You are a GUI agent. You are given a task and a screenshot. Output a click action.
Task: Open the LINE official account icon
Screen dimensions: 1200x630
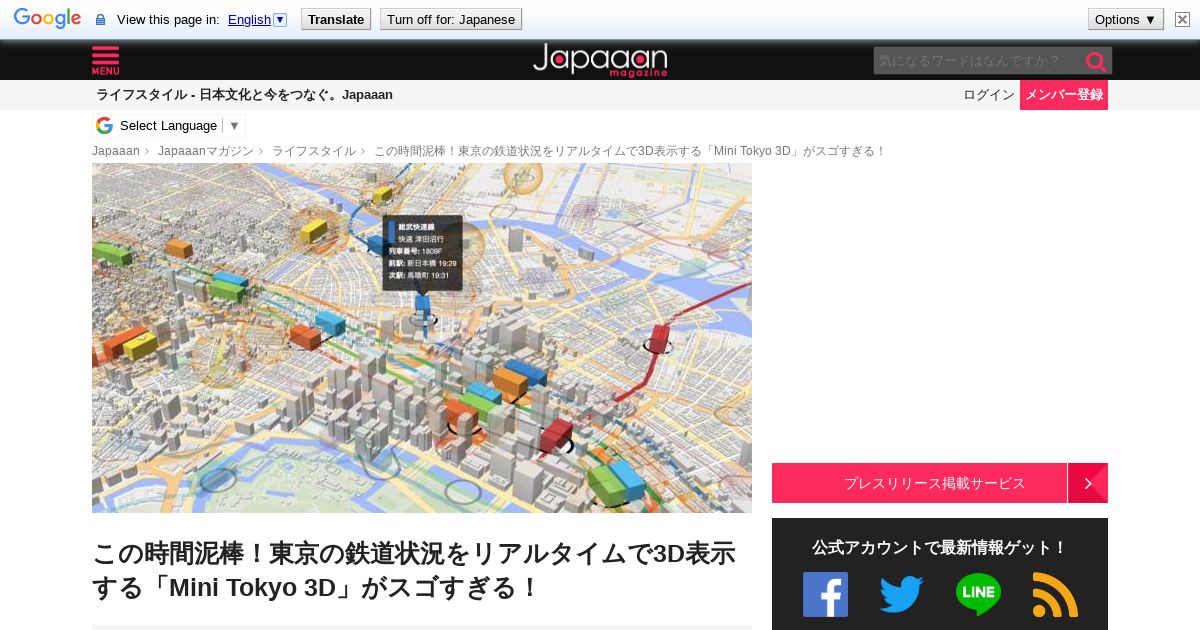[x=978, y=594]
